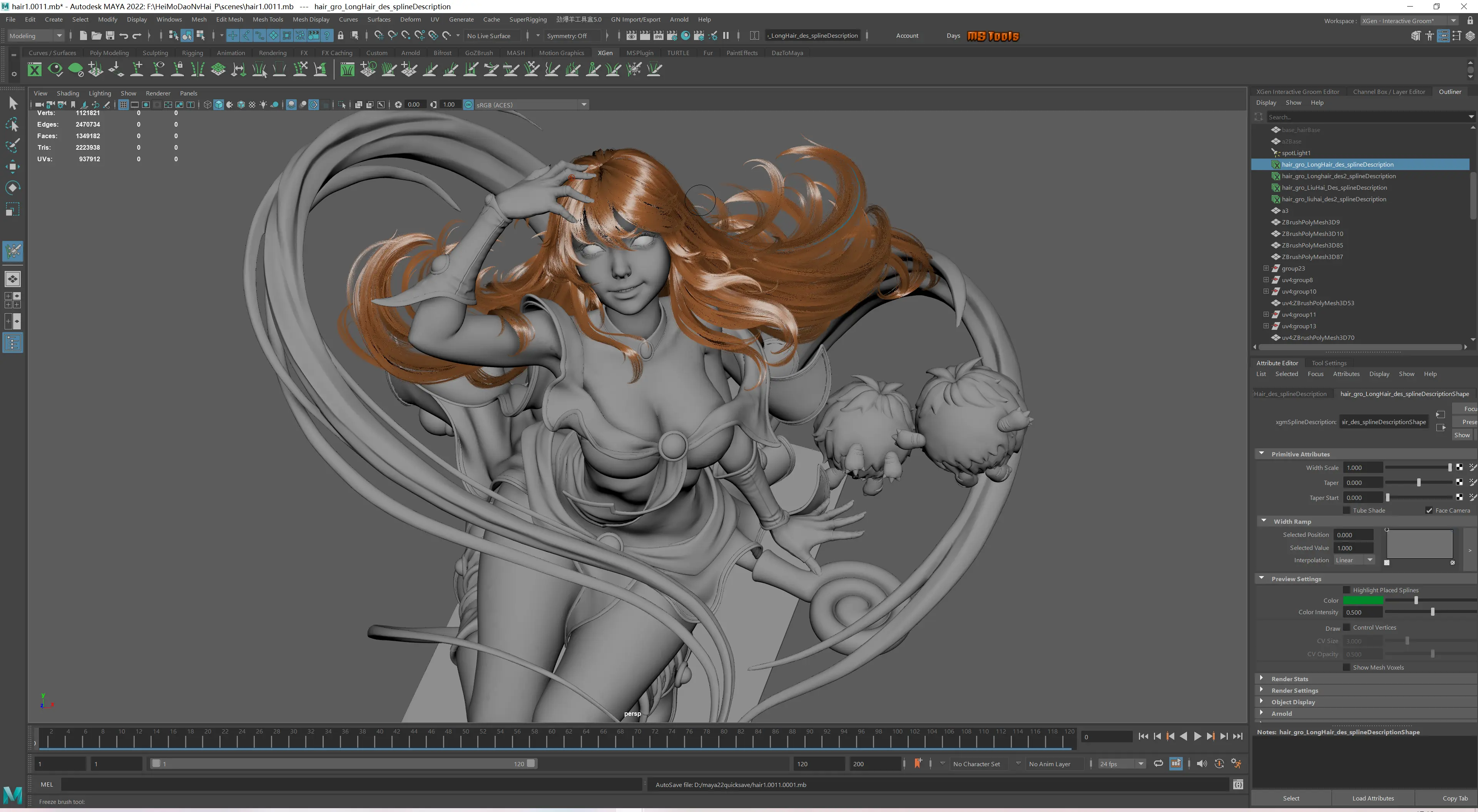Enable Highlight Placed Splines checkbox
Viewport: 1478px width, 812px height.
1346,590
